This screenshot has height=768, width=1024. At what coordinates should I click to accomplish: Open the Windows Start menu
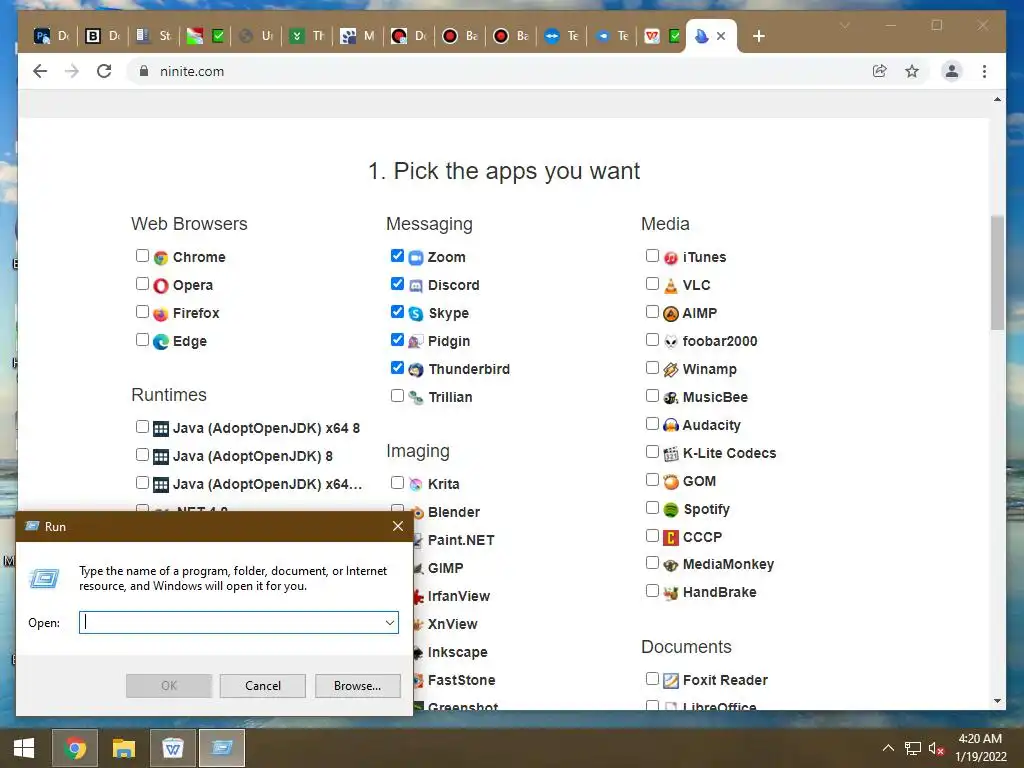coord(24,748)
